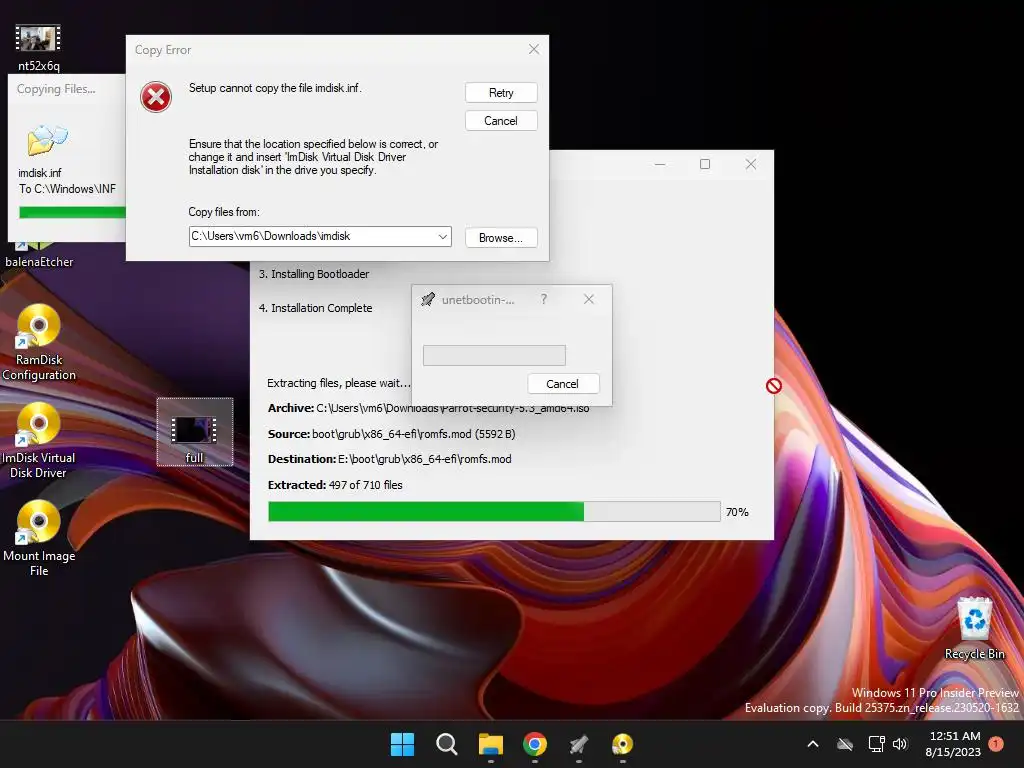Image resolution: width=1024 pixels, height=768 pixels.
Task: Click the empty progress bar in unetbootin dialog
Action: (494, 355)
